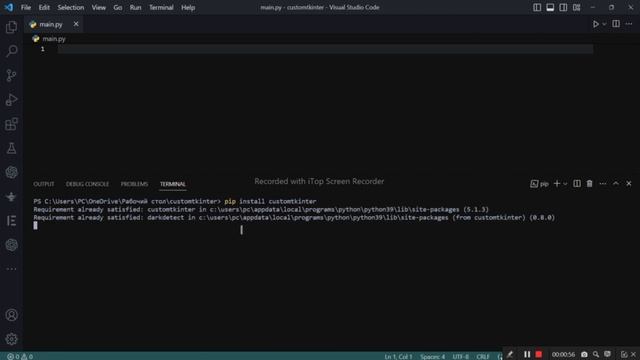Open the Help menu
This screenshot has height=360, width=640.
188,7
